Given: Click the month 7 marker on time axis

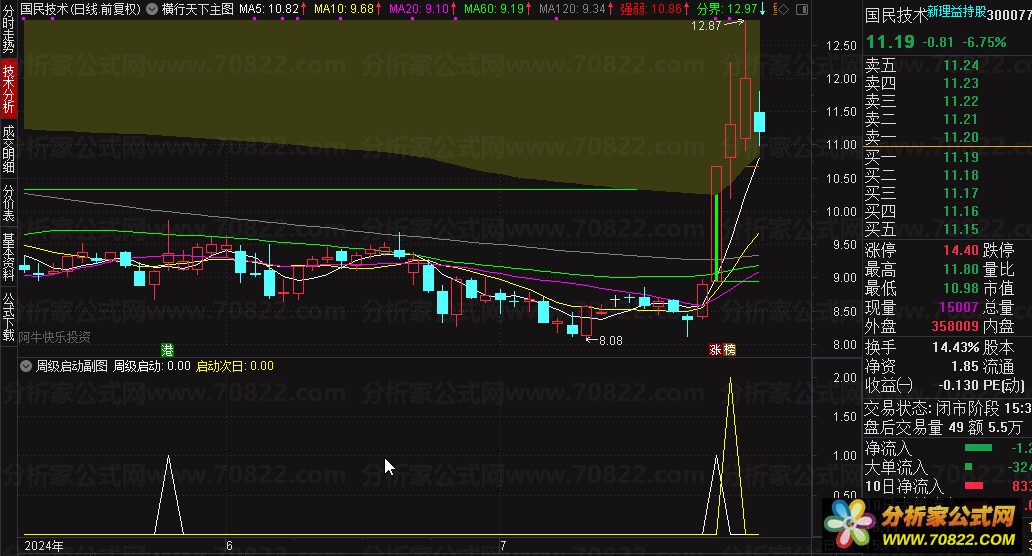Looking at the screenshot, I should click(x=503, y=545).
